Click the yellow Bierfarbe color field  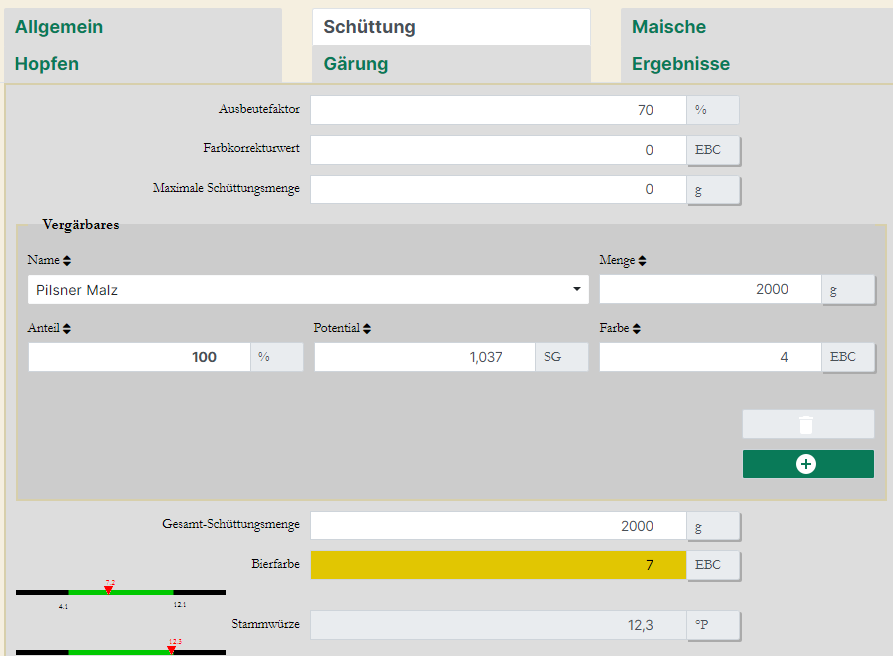[x=498, y=565]
